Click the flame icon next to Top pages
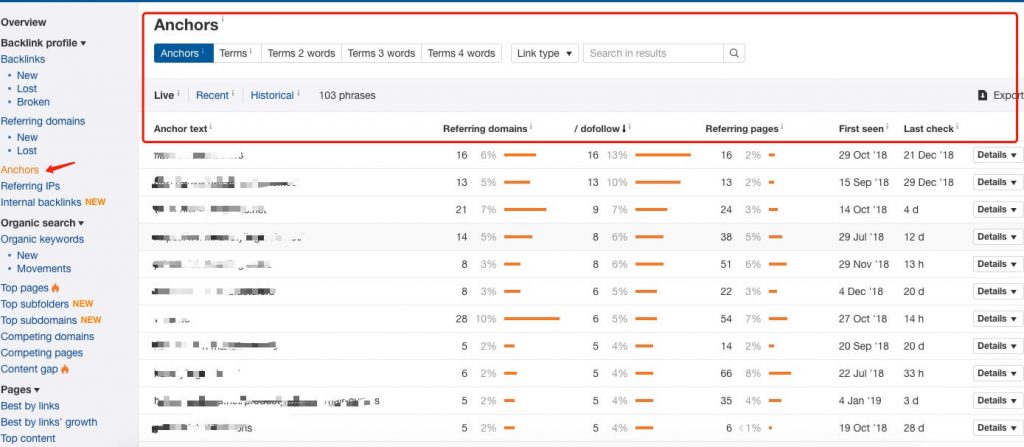 pos(56,288)
